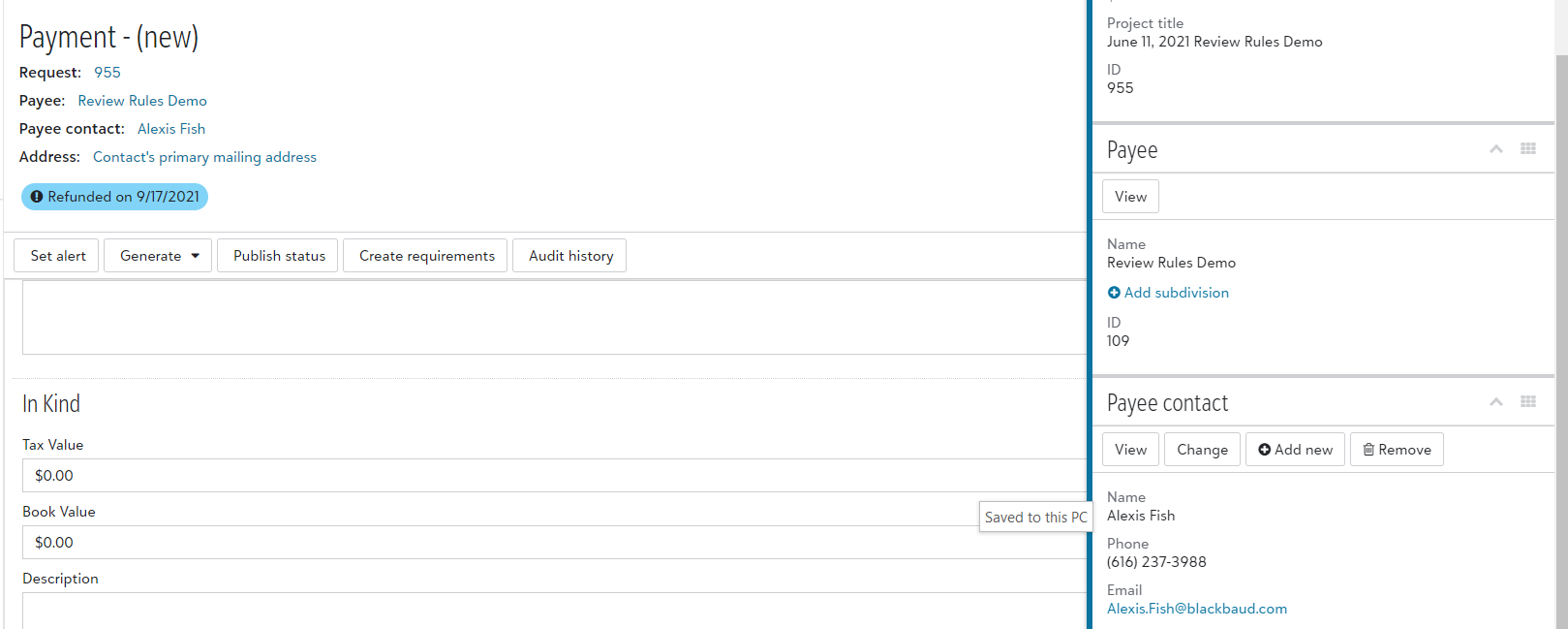This screenshot has height=629, width=1568.
Task: Click the In Kind section heading
Action: tap(51, 404)
